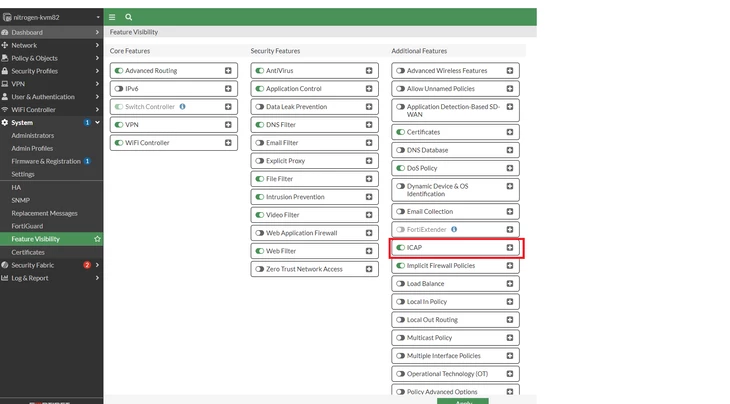Toggle Zero Trust Network Access on
The height and width of the screenshot is (404, 730).
point(260,269)
